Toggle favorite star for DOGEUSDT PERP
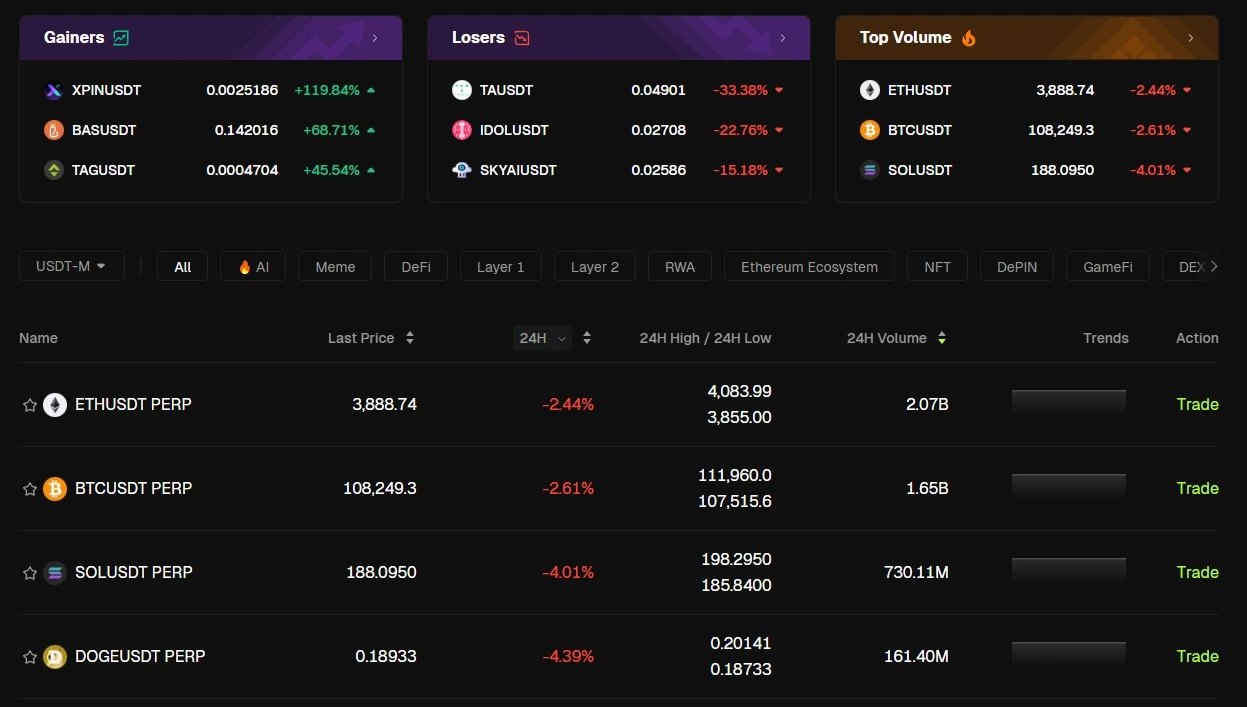The height and width of the screenshot is (707, 1247). tap(30, 657)
